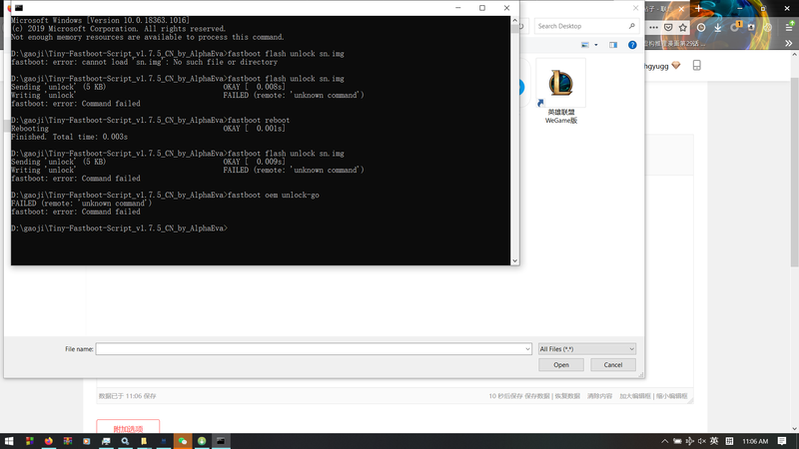799x449 pixels.
Task: Bookmark the page with the star icon
Action: [680, 26]
